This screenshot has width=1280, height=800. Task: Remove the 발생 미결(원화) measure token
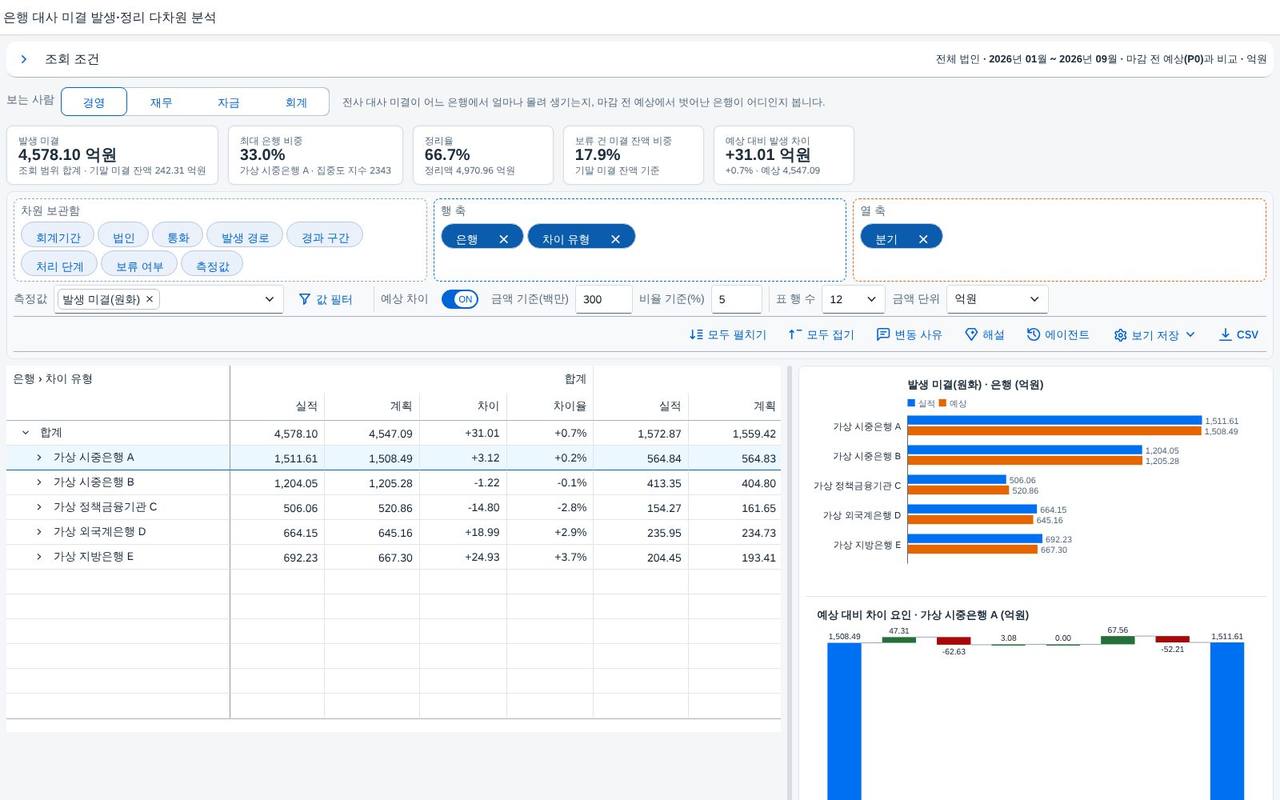[x=150, y=299]
